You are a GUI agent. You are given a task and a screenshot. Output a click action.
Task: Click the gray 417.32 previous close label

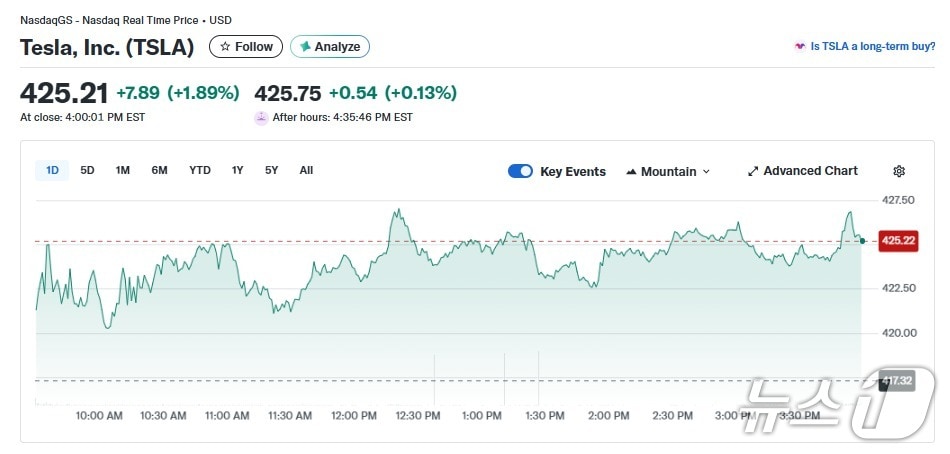[x=897, y=381]
